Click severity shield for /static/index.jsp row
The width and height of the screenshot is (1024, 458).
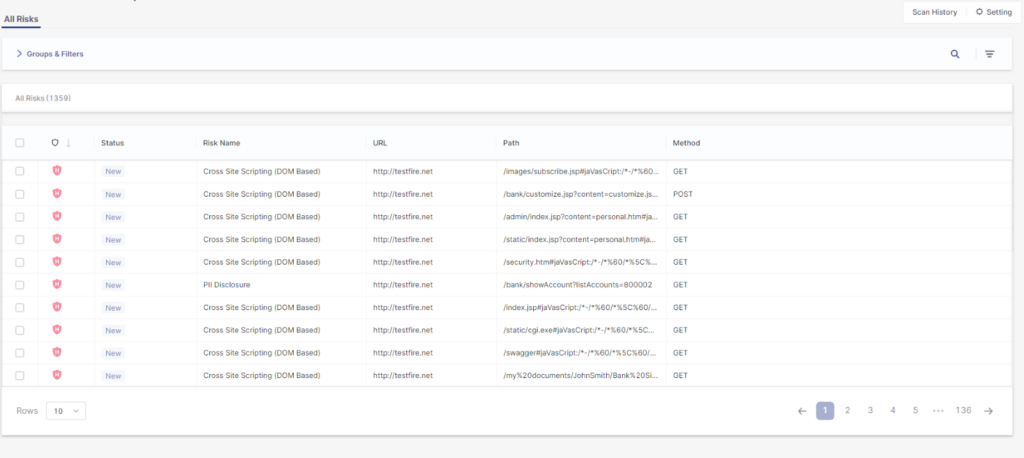point(57,239)
